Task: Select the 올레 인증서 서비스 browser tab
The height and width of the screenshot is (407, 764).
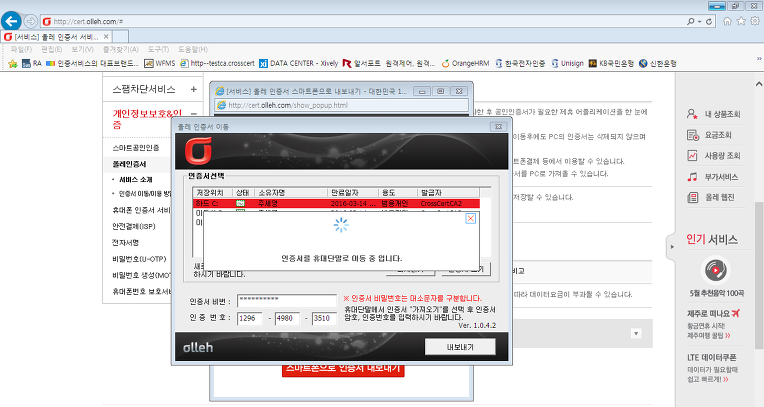Action: [x=56, y=37]
